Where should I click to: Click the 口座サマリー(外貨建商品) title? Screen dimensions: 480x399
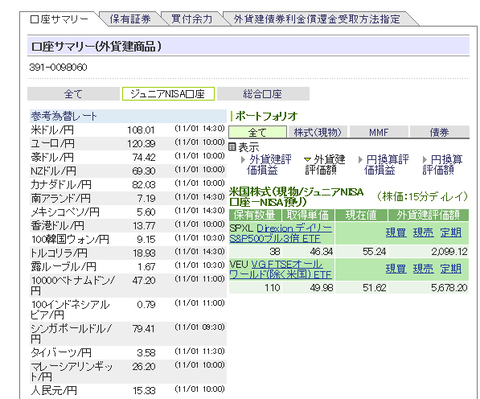tap(96, 46)
